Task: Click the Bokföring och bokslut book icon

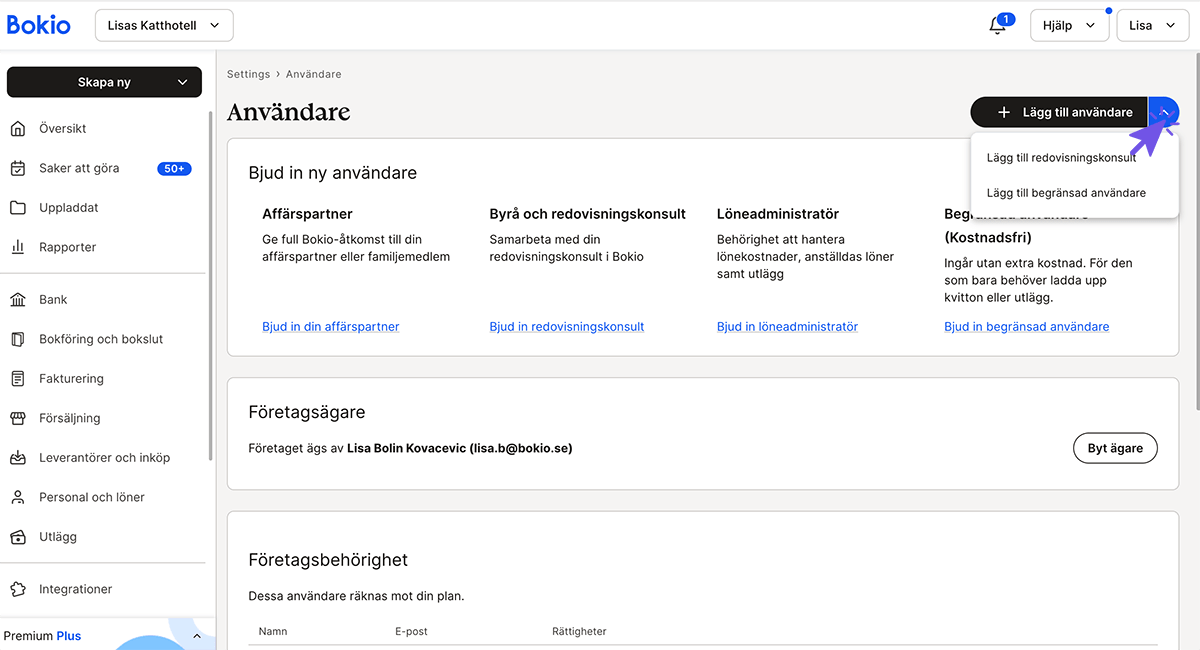Action: [18, 339]
